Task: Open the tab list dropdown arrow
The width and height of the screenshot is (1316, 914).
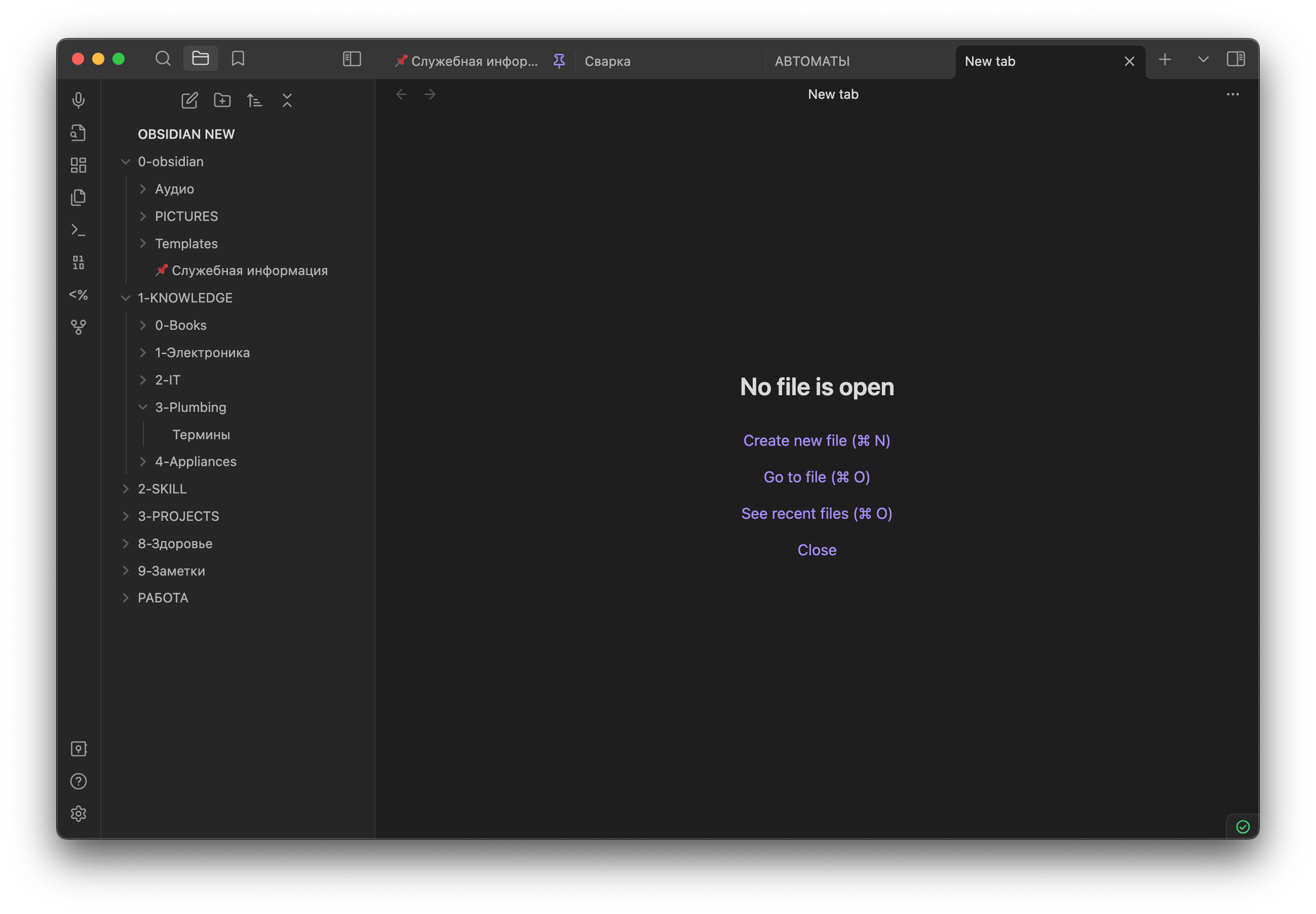Action: [1203, 59]
